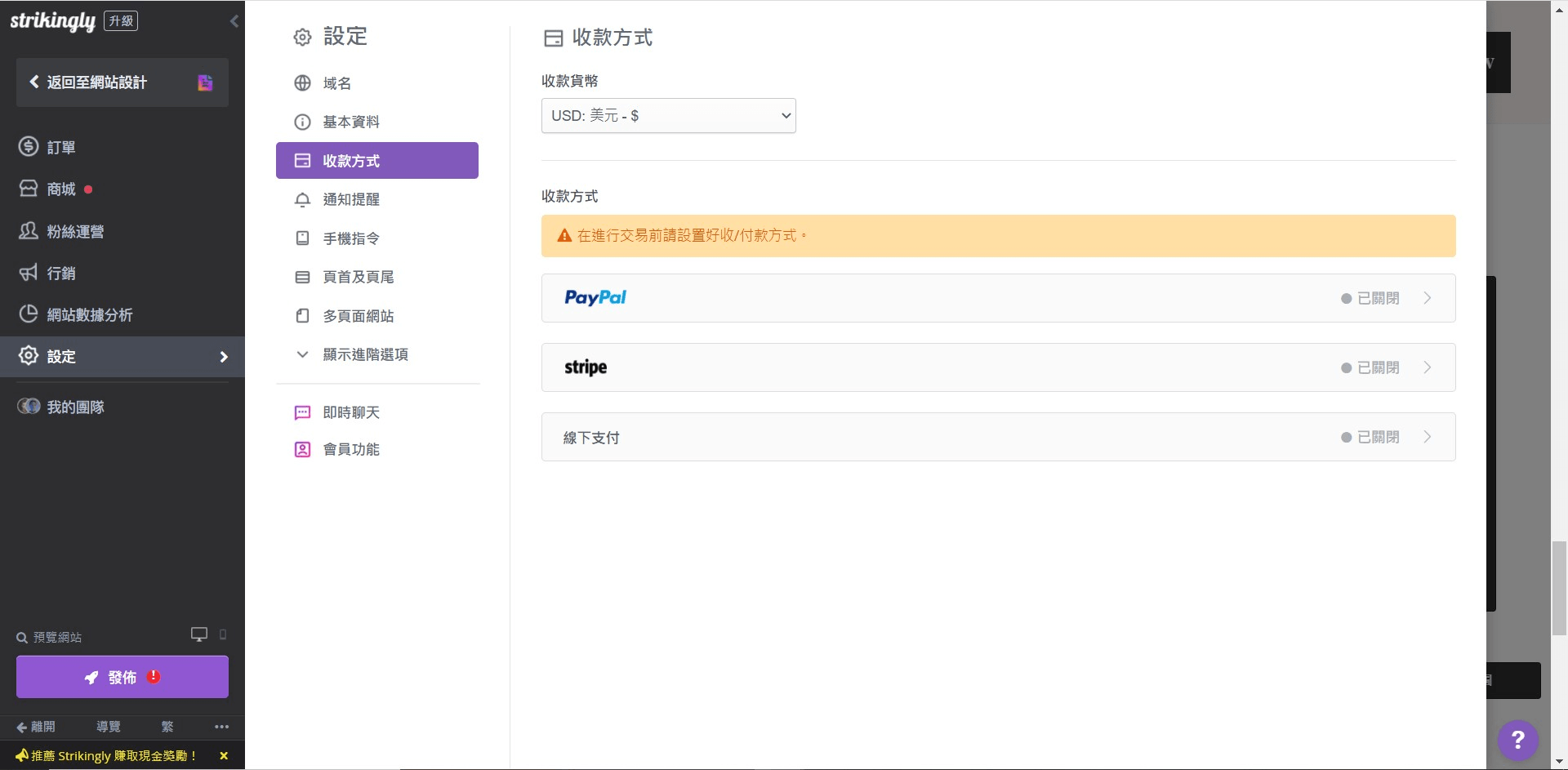The image size is (1568, 770).
Task: Go back via 返回至網站設計
Action: [96, 82]
